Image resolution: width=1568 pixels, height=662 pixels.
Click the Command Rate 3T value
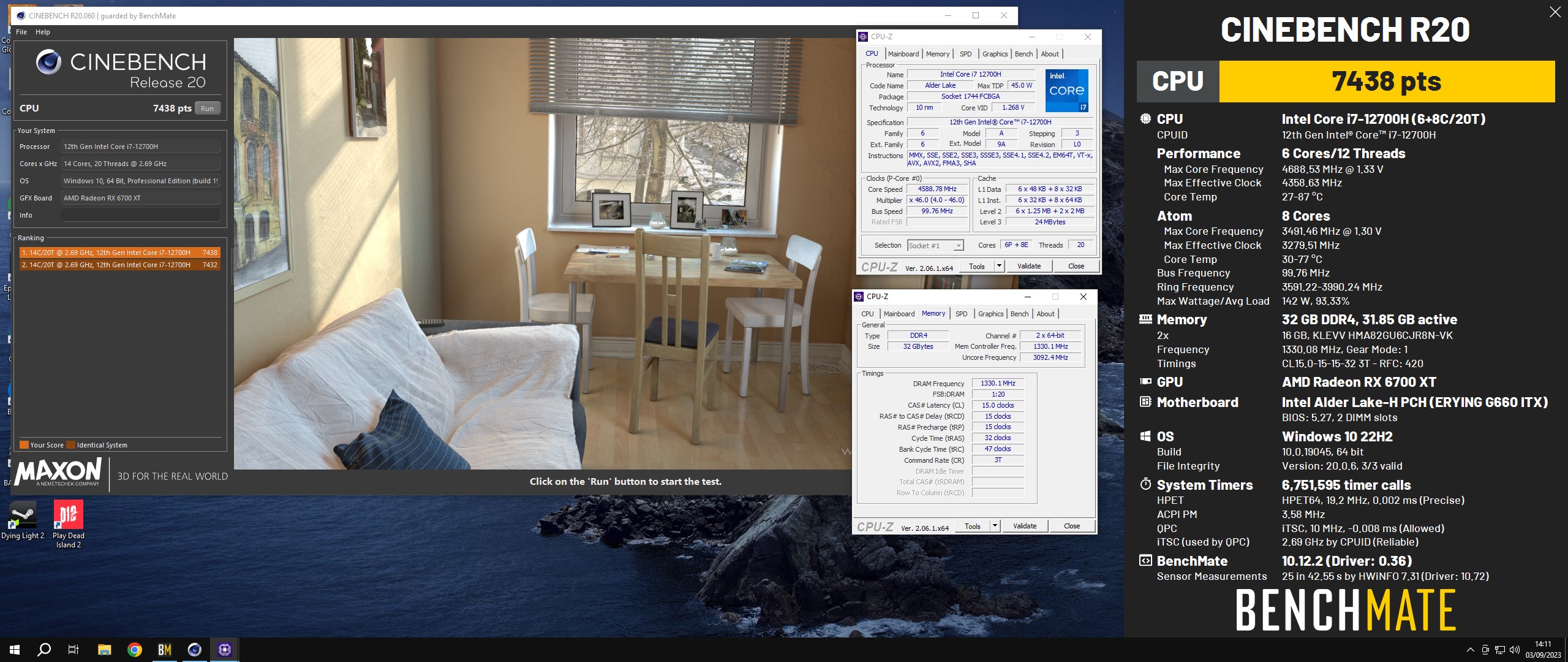(x=998, y=460)
